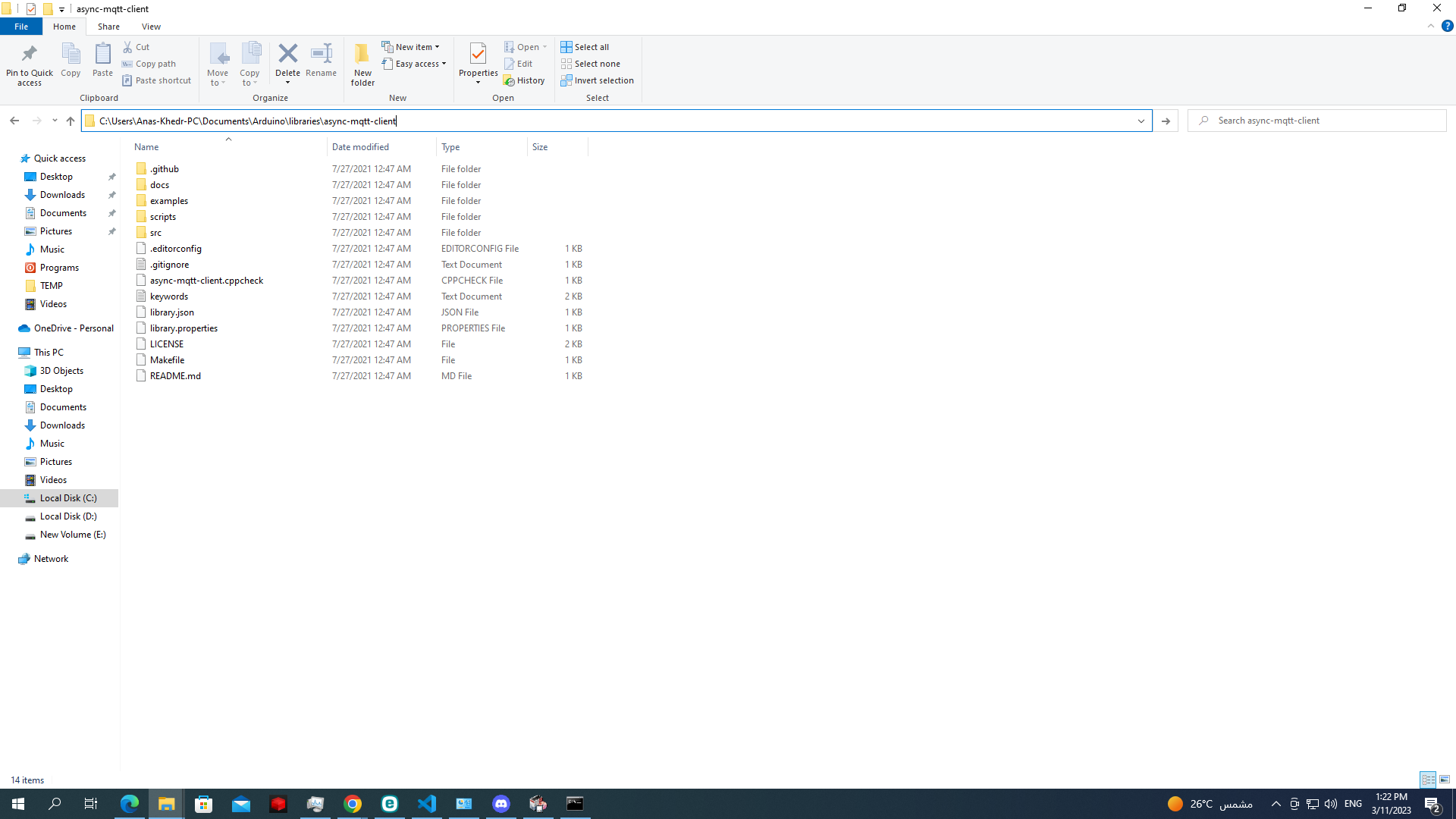Image resolution: width=1456 pixels, height=819 pixels.
Task: Go up one folder level
Action: click(x=71, y=121)
